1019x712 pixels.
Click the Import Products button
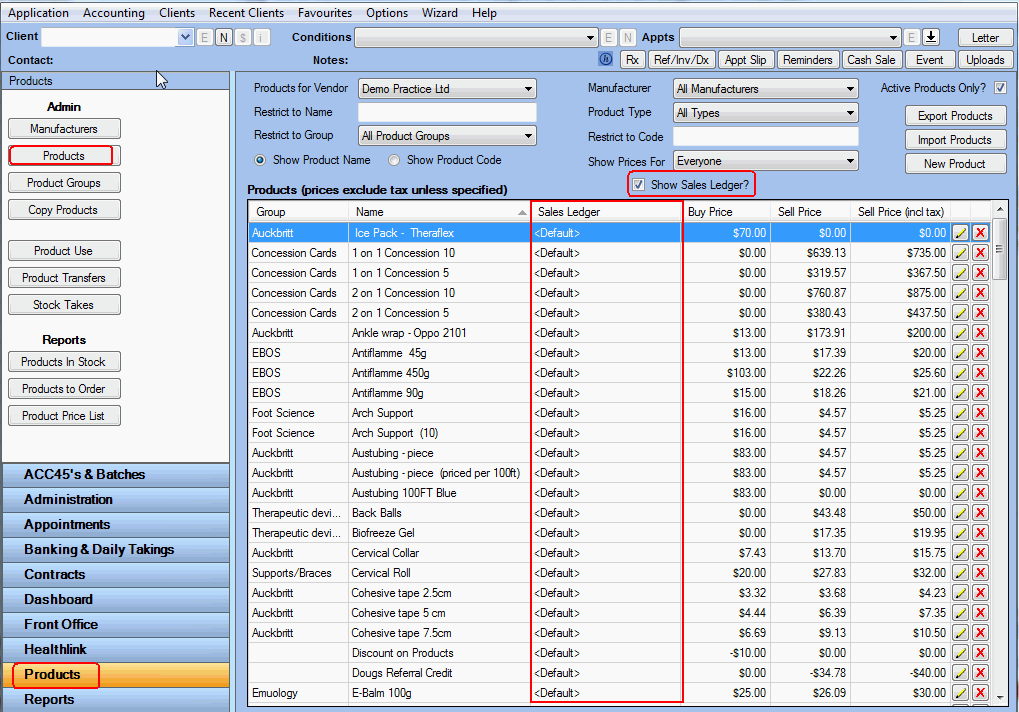click(955, 140)
